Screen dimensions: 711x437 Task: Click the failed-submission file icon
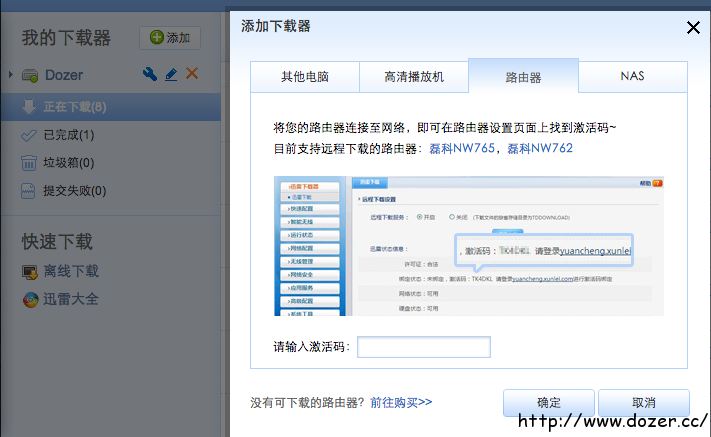pyautogui.click(x=28, y=191)
